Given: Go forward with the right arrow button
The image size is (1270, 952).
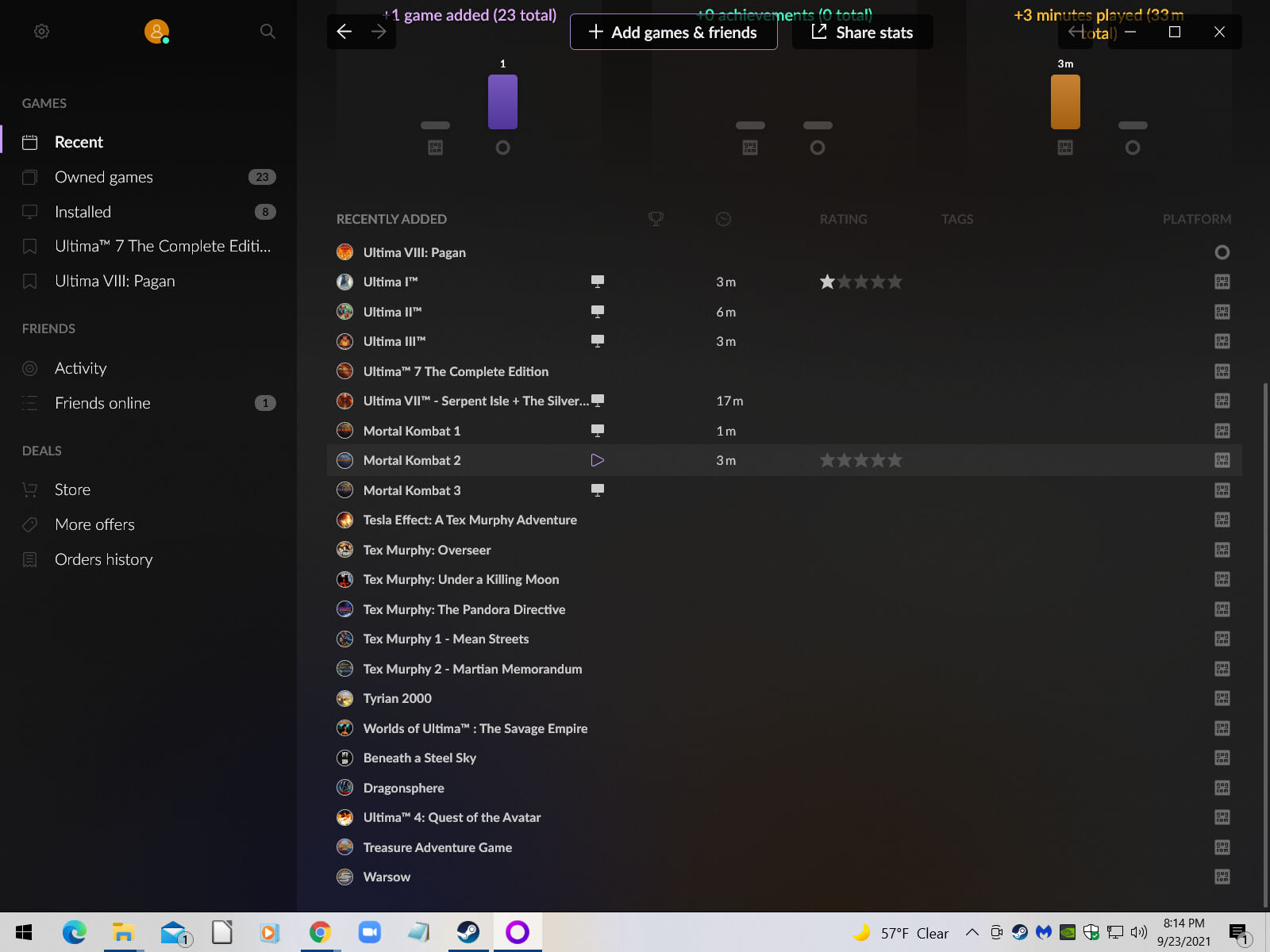Looking at the screenshot, I should click(379, 32).
